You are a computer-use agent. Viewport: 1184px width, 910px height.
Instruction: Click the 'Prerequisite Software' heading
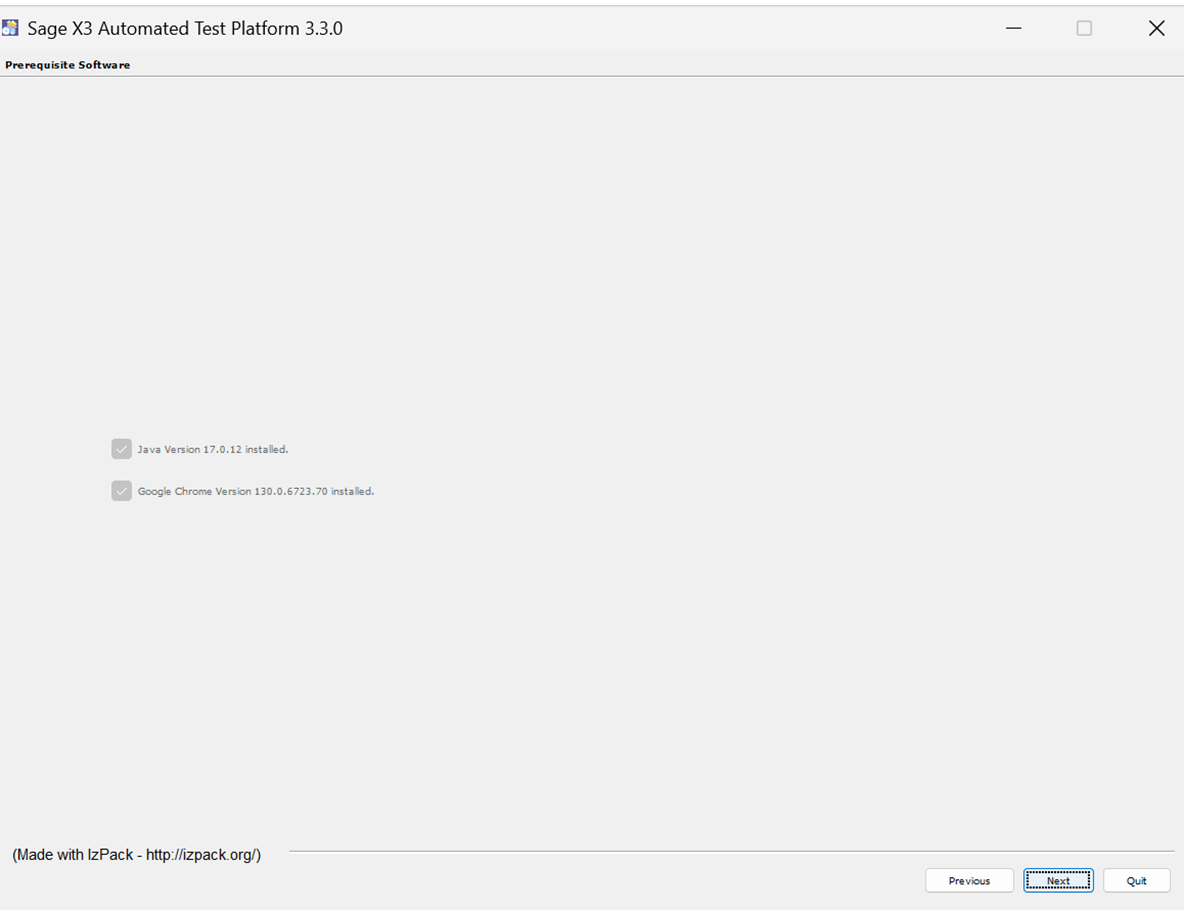point(67,65)
